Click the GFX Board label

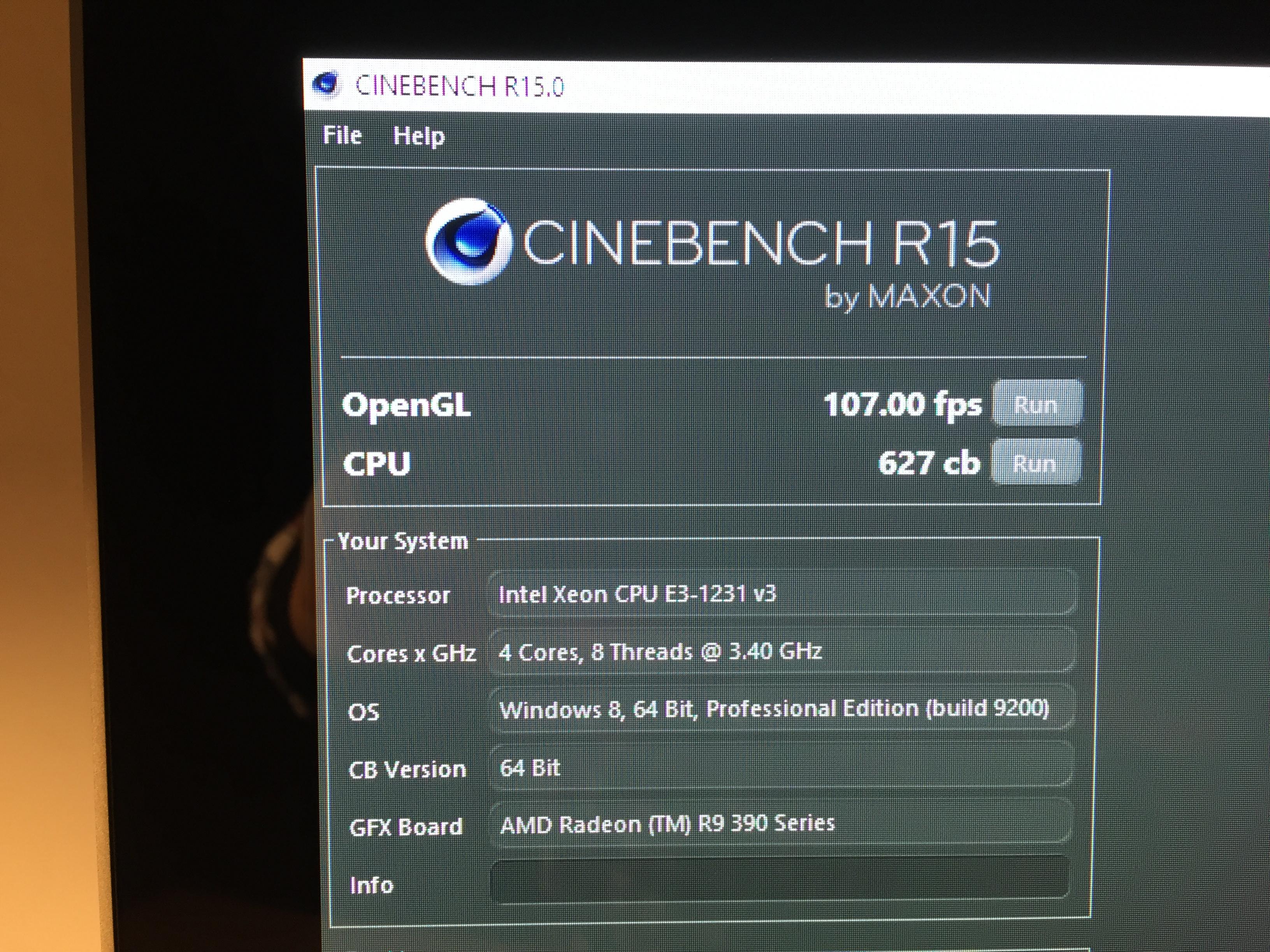406,827
